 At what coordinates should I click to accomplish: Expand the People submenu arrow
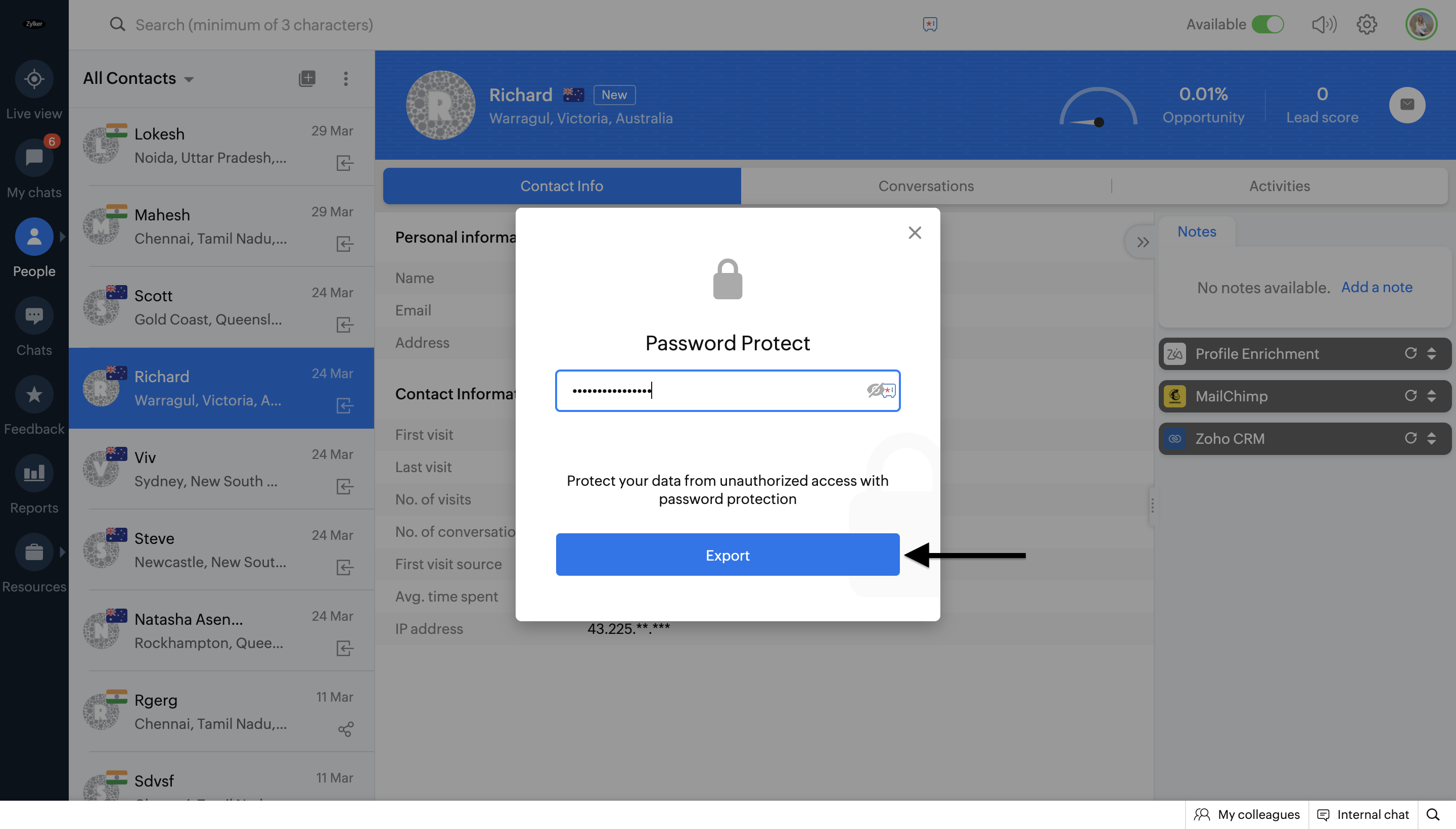63,236
